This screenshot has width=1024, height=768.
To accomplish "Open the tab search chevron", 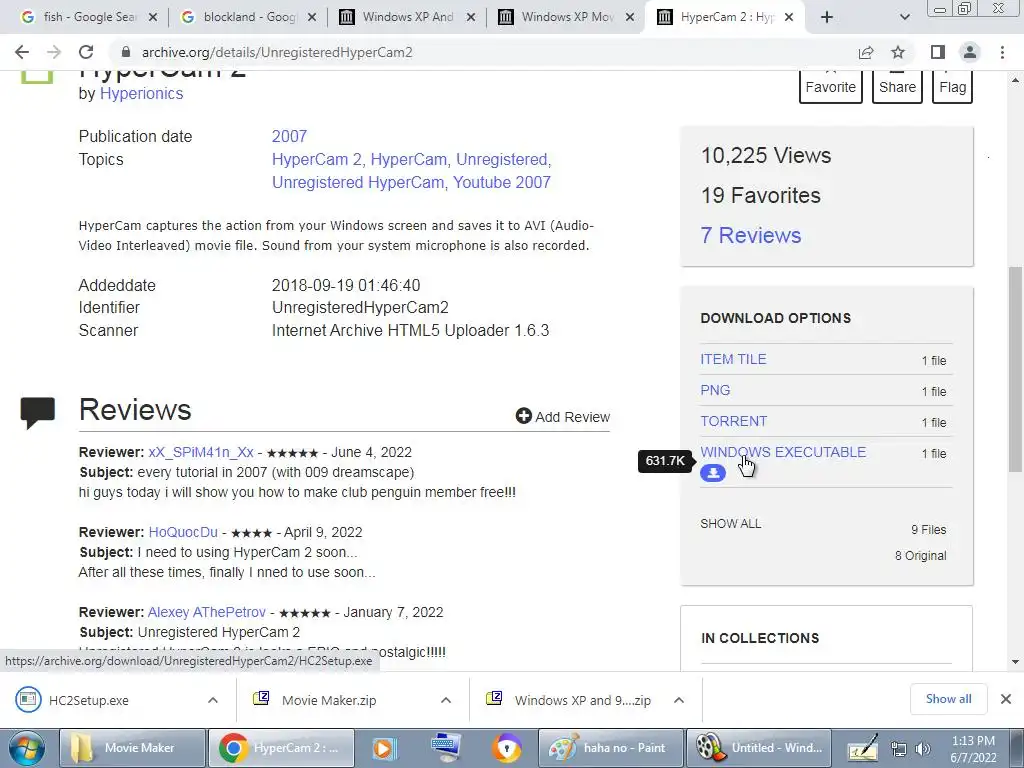I will [x=904, y=18].
